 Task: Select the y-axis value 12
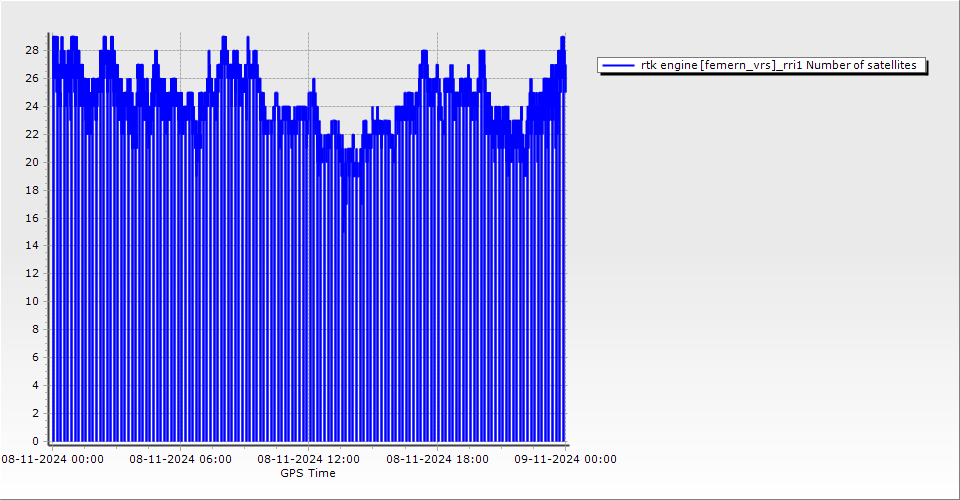click(x=31, y=273)
